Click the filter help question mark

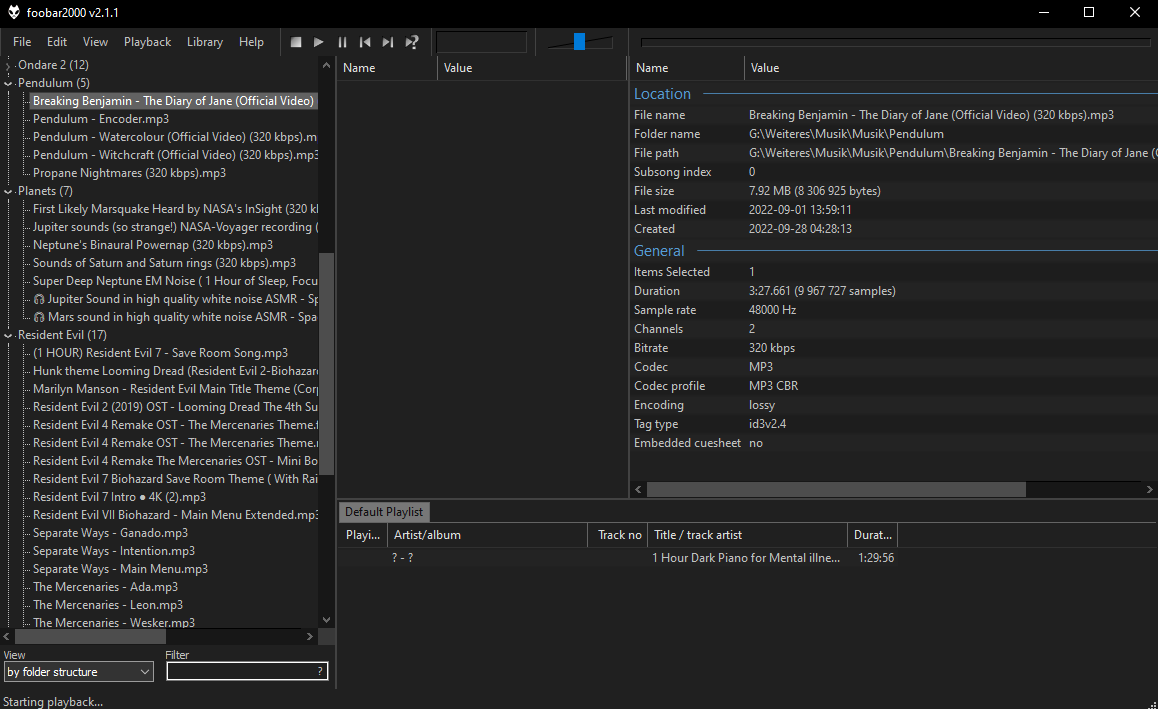click(320, 671)
